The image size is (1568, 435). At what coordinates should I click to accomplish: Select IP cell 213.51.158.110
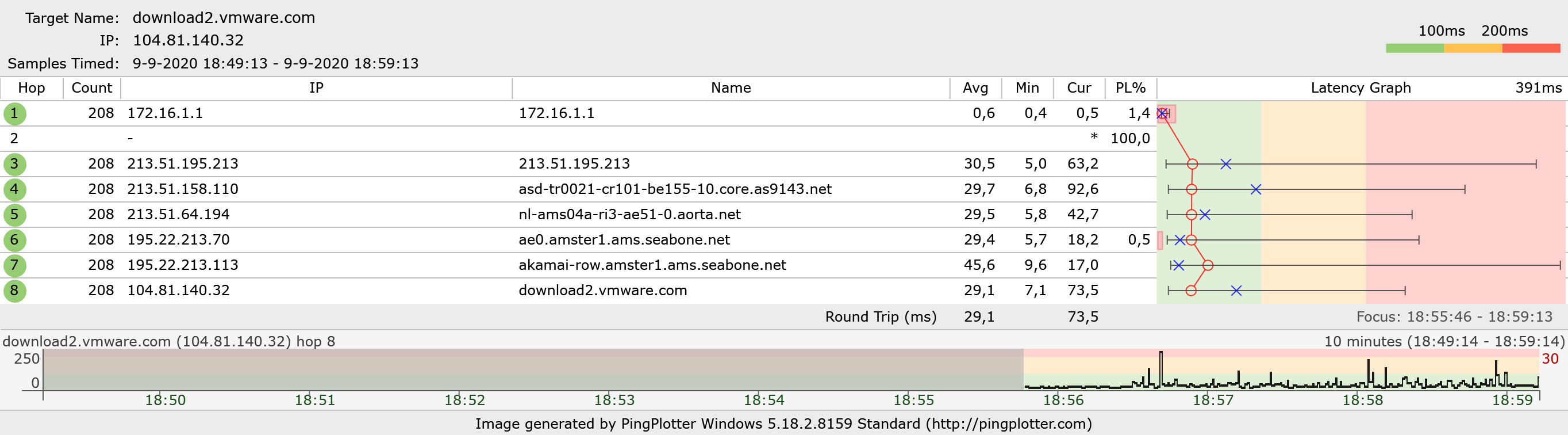(x=183, y=189)
